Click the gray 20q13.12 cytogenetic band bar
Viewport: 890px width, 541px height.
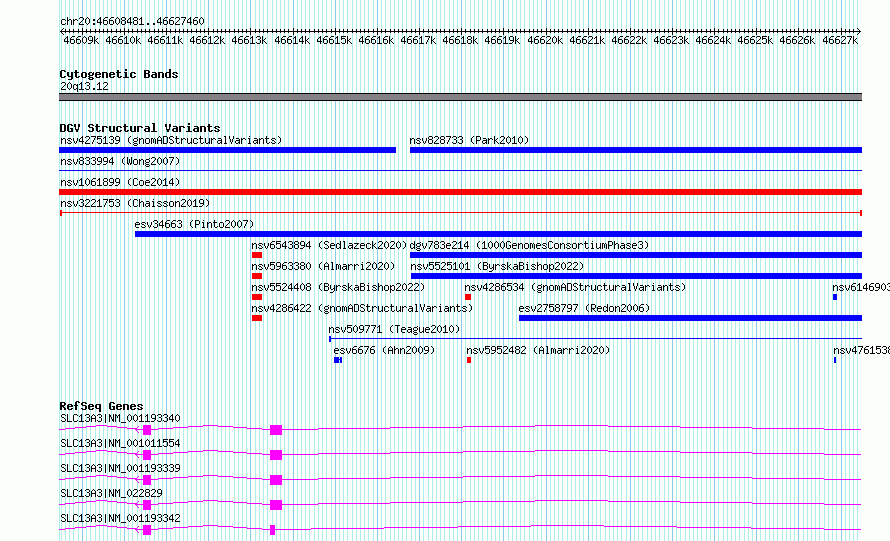pyautogui.click(x=460, y=97)
